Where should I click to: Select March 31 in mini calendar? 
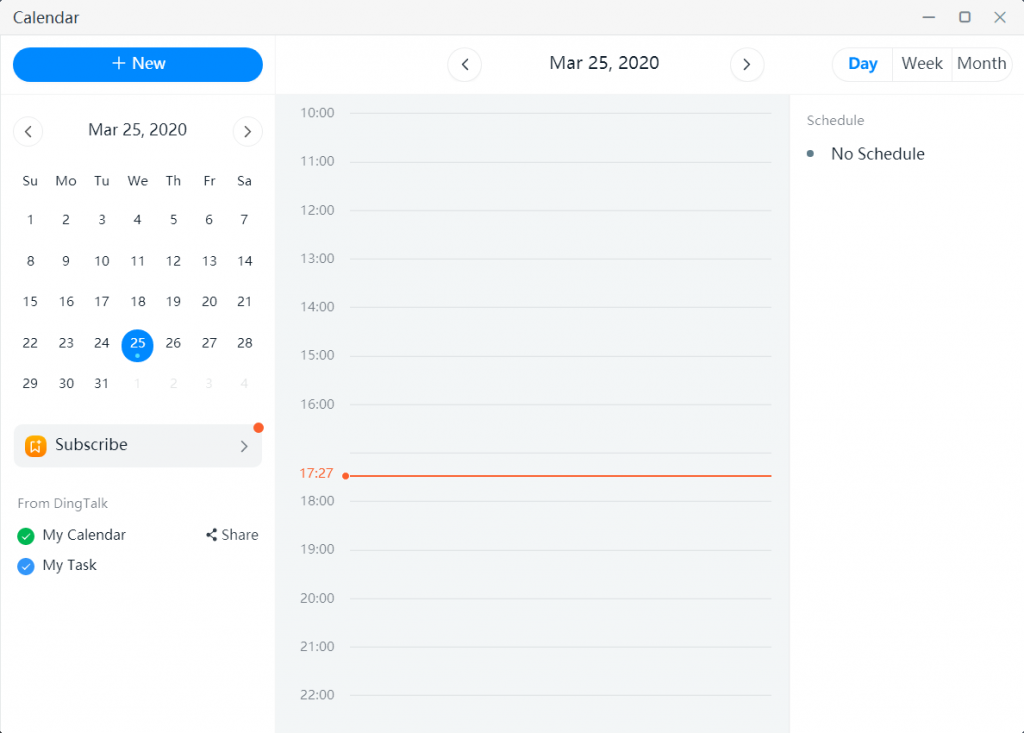102,383
